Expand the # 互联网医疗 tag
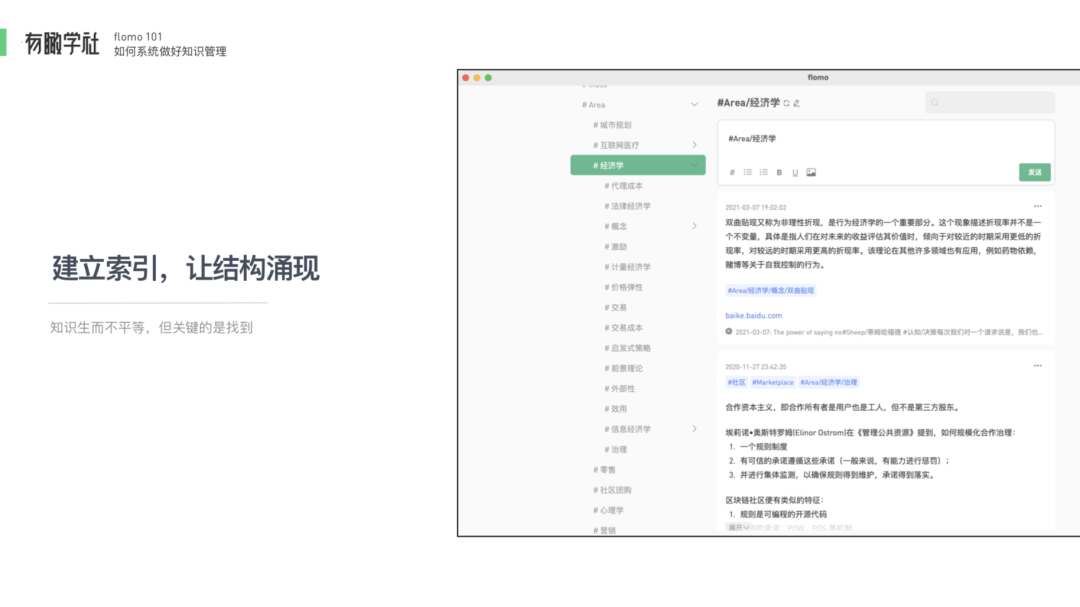 [x=694, y=145]
